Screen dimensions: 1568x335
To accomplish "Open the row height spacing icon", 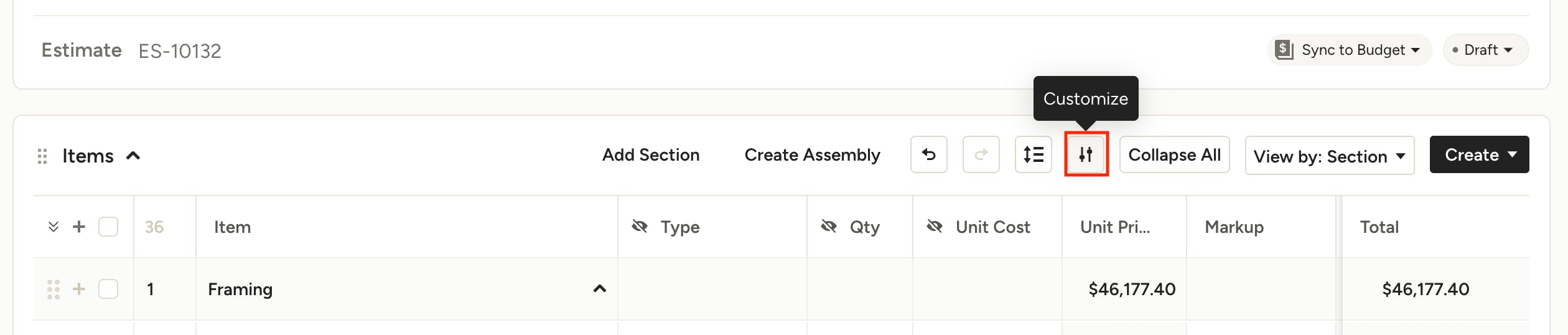I will (1033, 154).
